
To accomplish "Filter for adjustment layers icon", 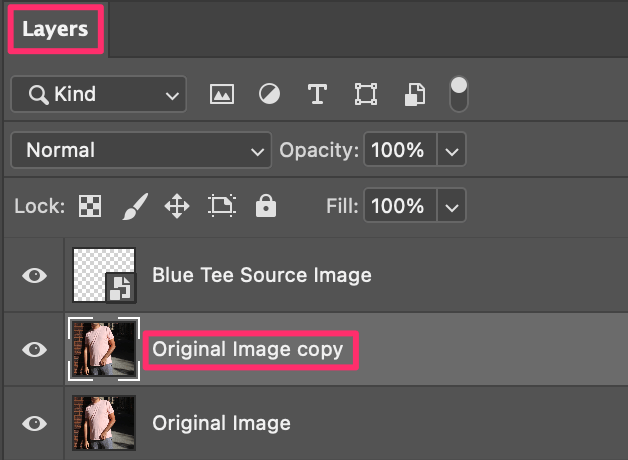I will click(x=269, y=94).
